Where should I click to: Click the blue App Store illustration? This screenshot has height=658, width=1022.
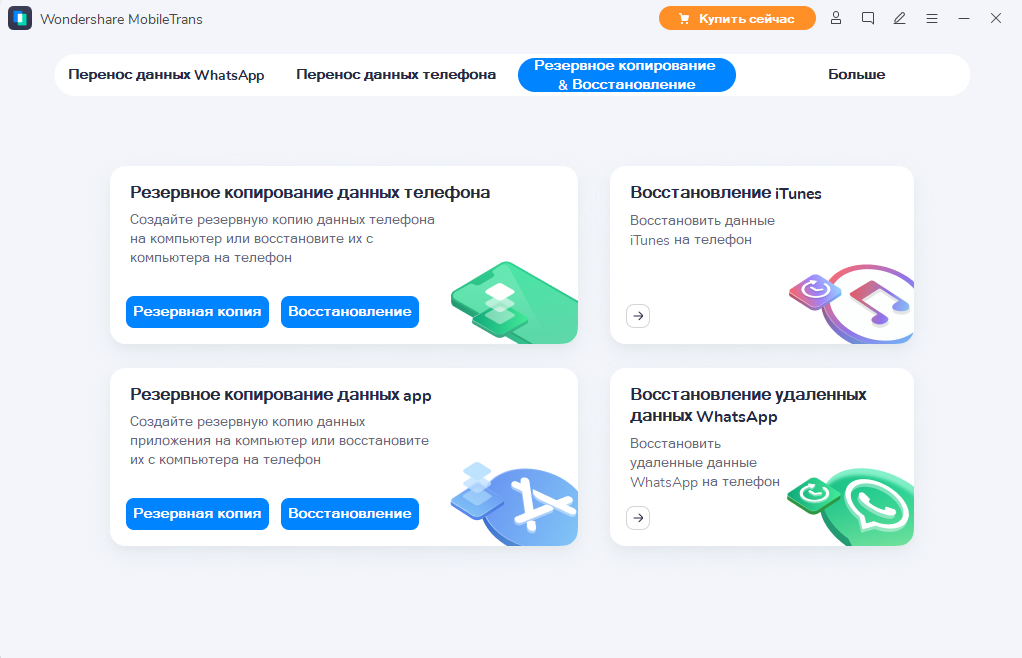pyautogui.click(x=514, y=504)
